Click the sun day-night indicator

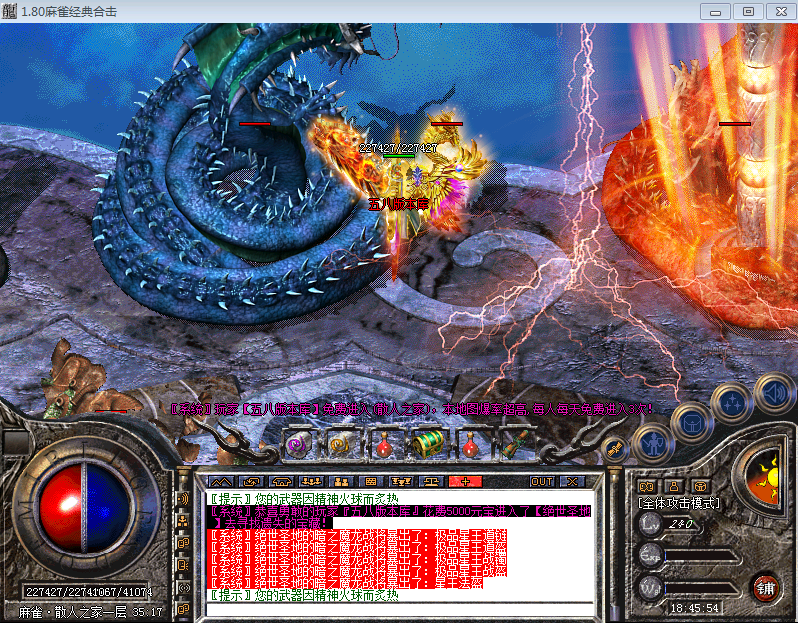768,471
